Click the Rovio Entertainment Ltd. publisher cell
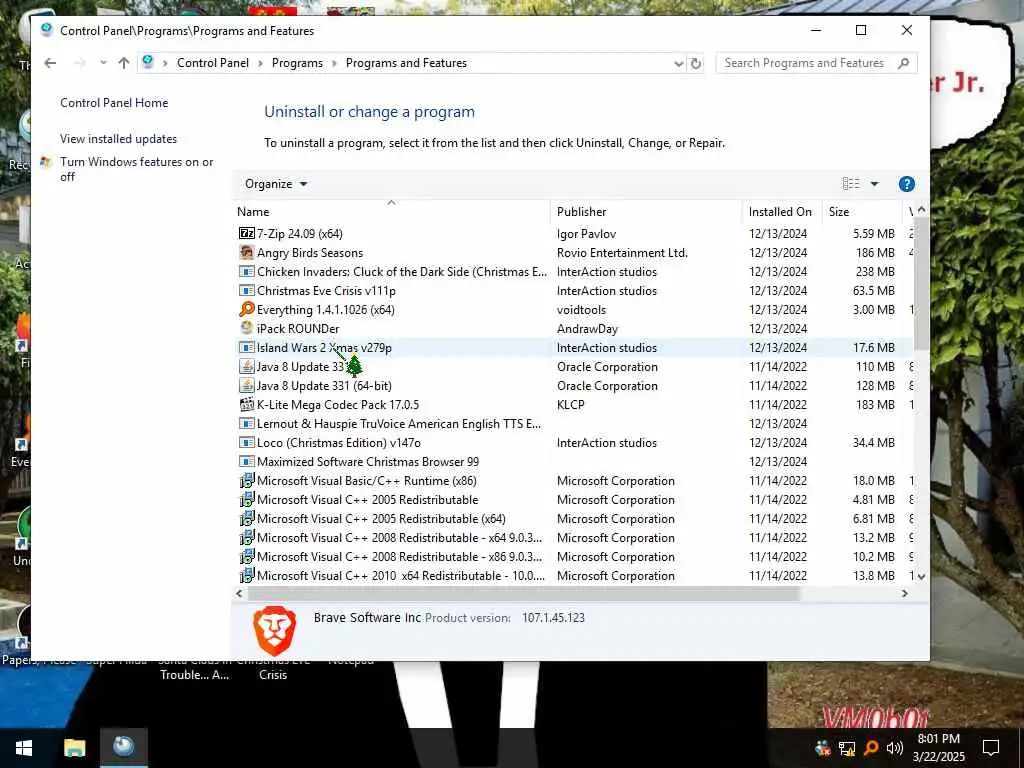 [x=622, y=252]
